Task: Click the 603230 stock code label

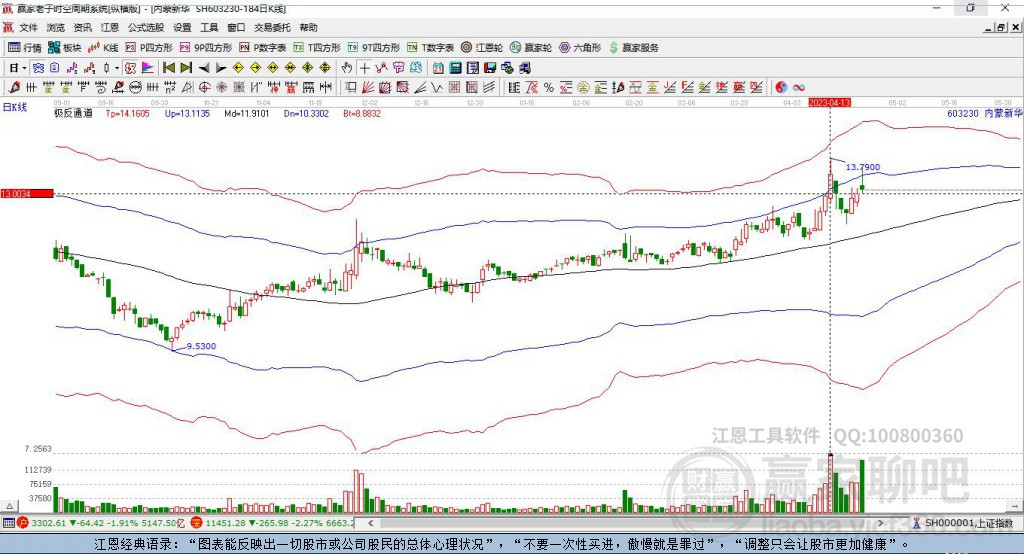Action: pos(962,114)
